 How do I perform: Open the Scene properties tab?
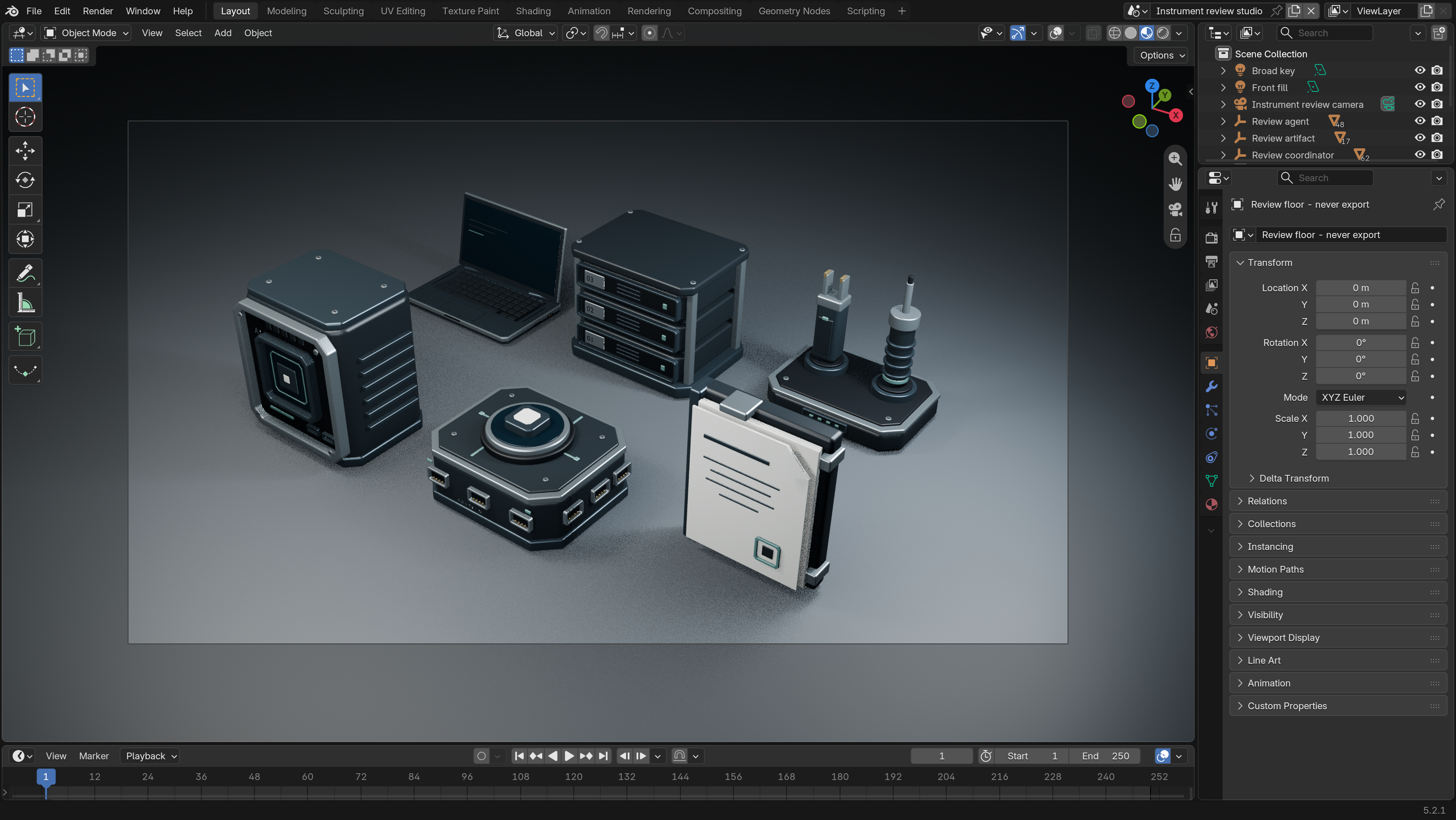tap(1211, 309)
